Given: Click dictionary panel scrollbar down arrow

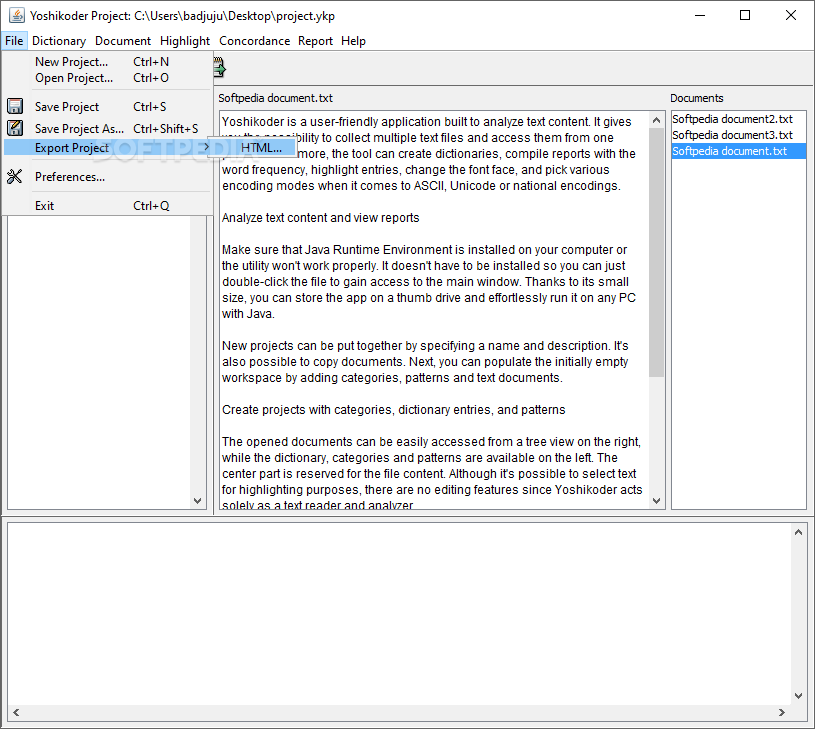Looking at the screenshot, I should [x=198, y=501].
